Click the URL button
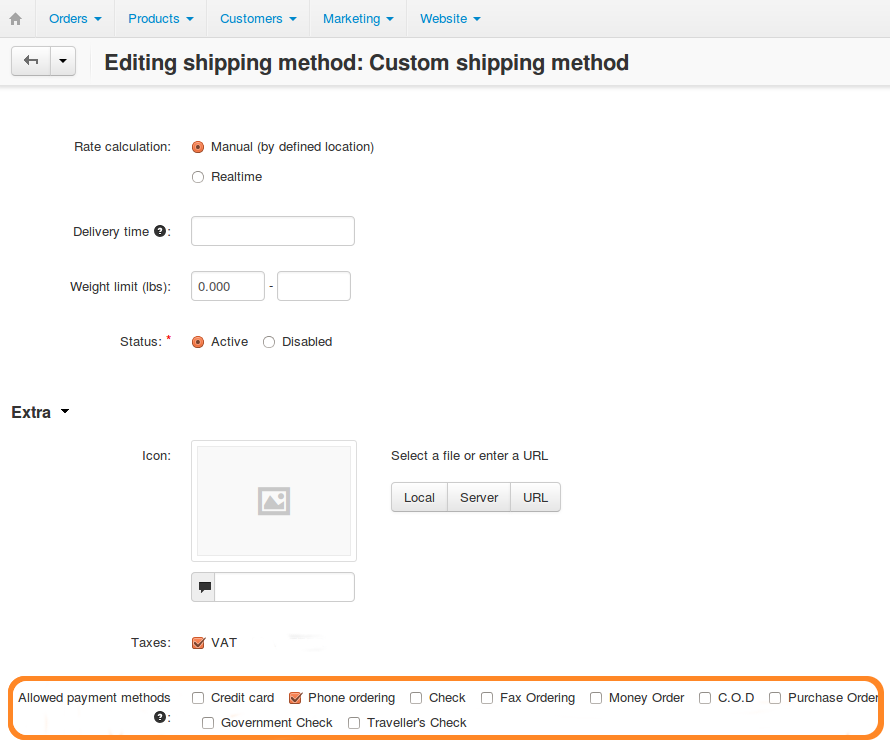 [x=535, y=497]
